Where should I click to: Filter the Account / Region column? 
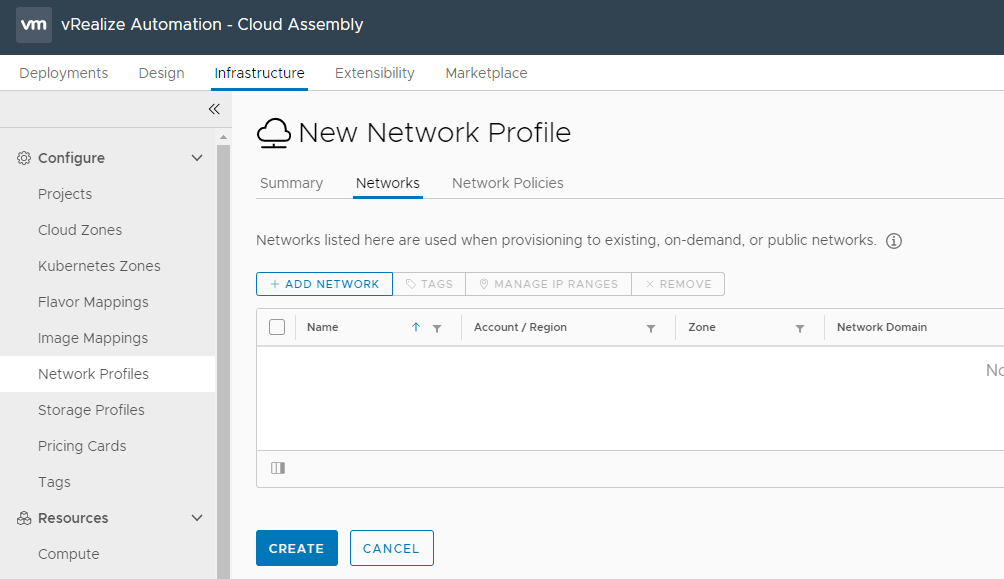tap(651, 328)
